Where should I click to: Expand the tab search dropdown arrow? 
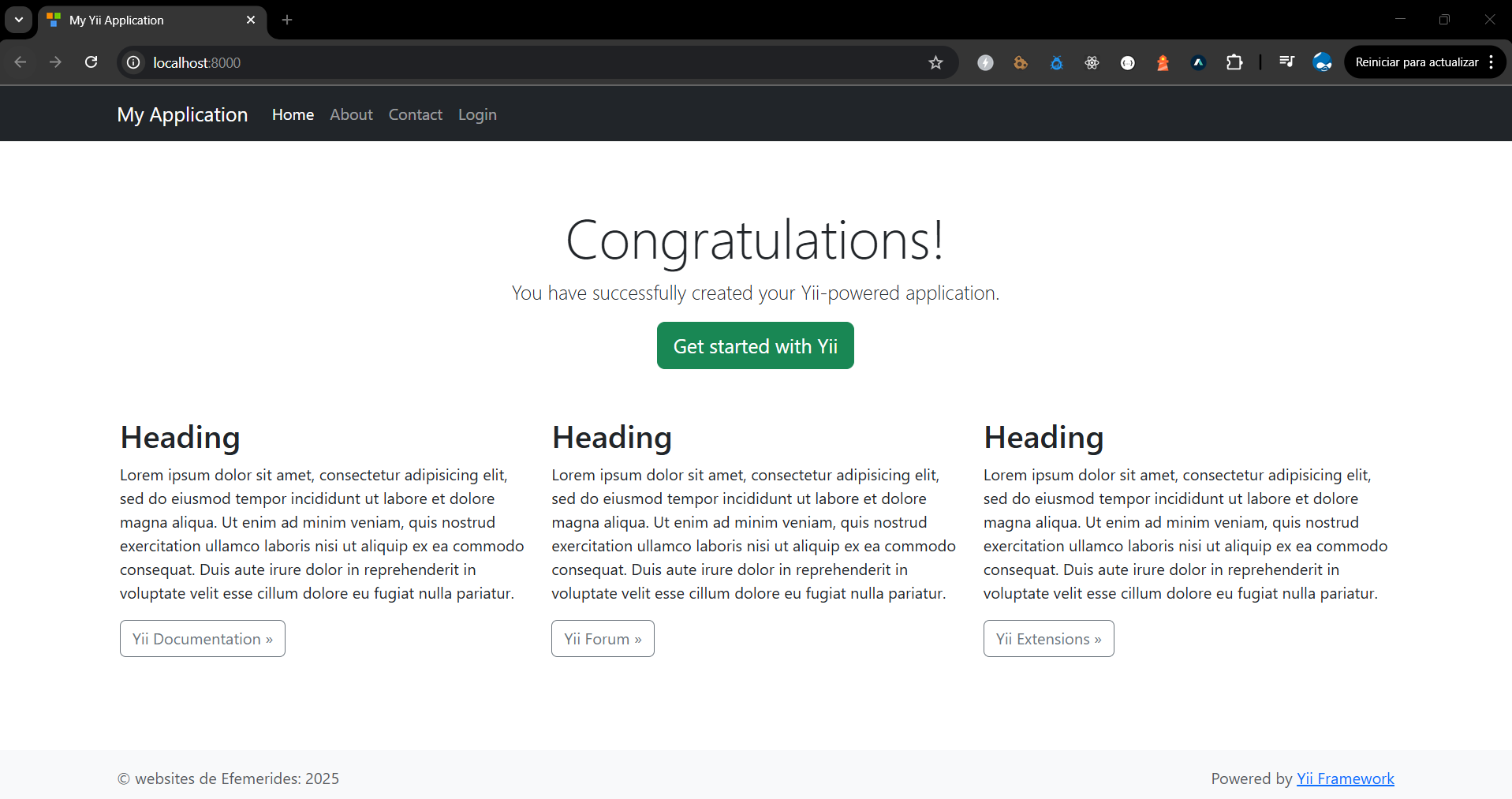pos(19,20)
